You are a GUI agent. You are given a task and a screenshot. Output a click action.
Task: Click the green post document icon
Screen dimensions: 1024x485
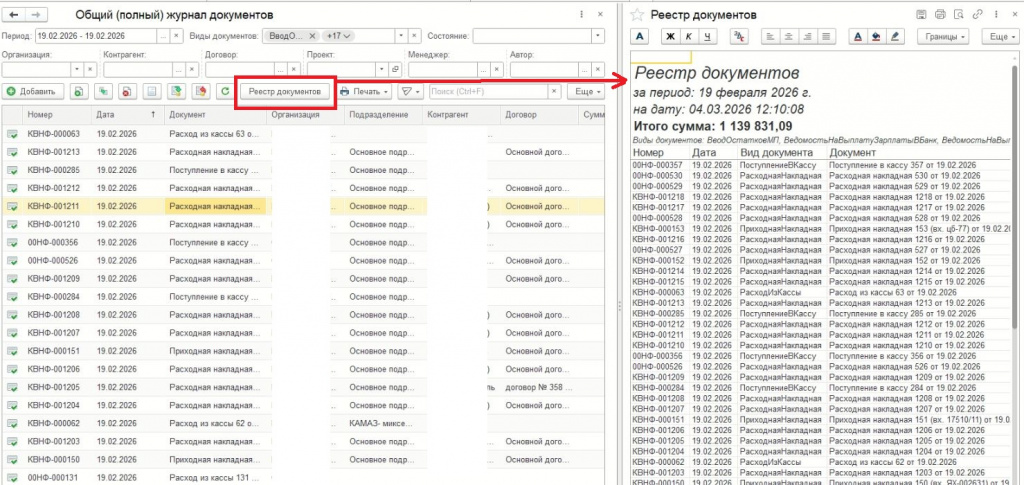(x=176, y=92)
